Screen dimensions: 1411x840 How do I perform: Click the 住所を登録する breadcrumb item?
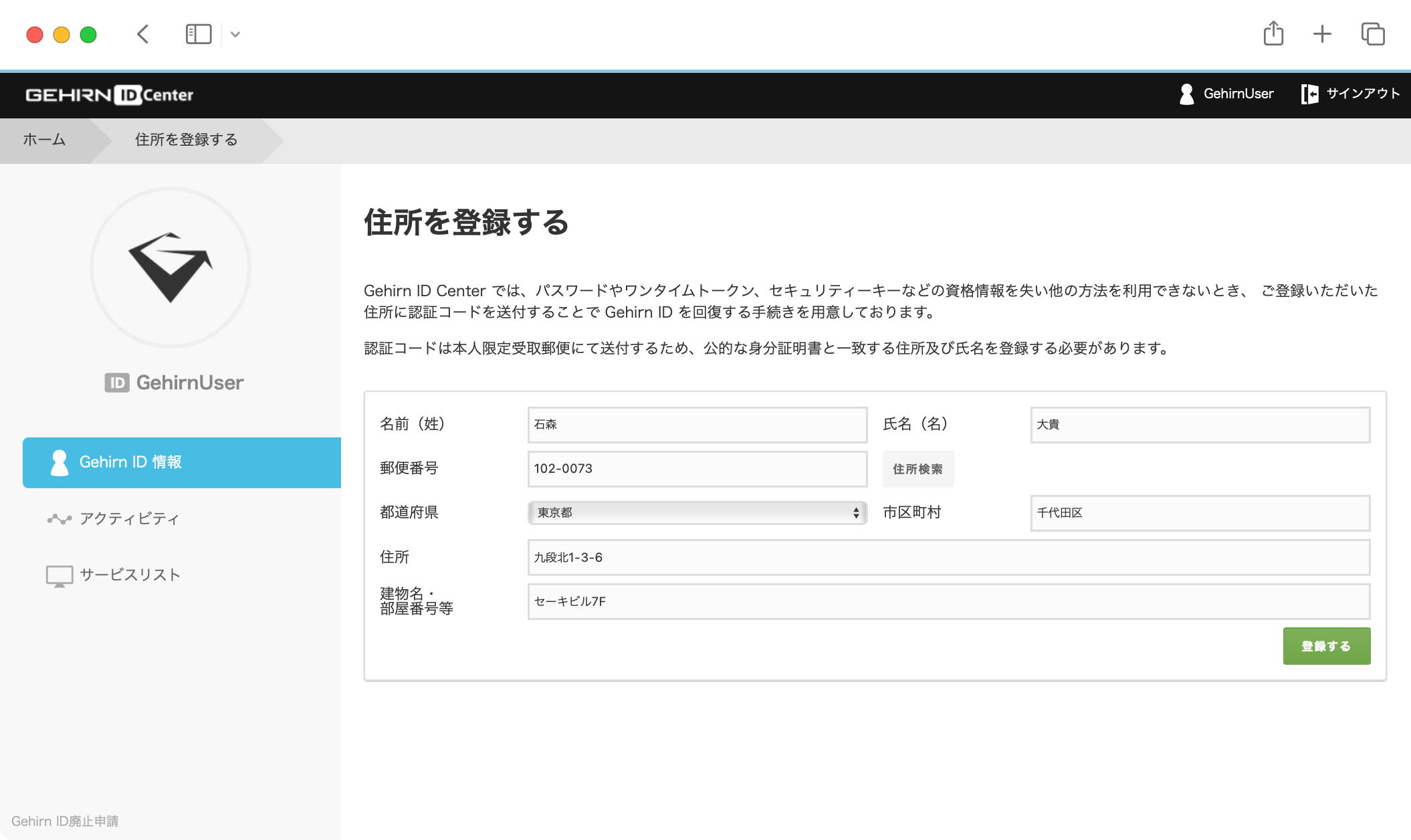pos(186,140)
